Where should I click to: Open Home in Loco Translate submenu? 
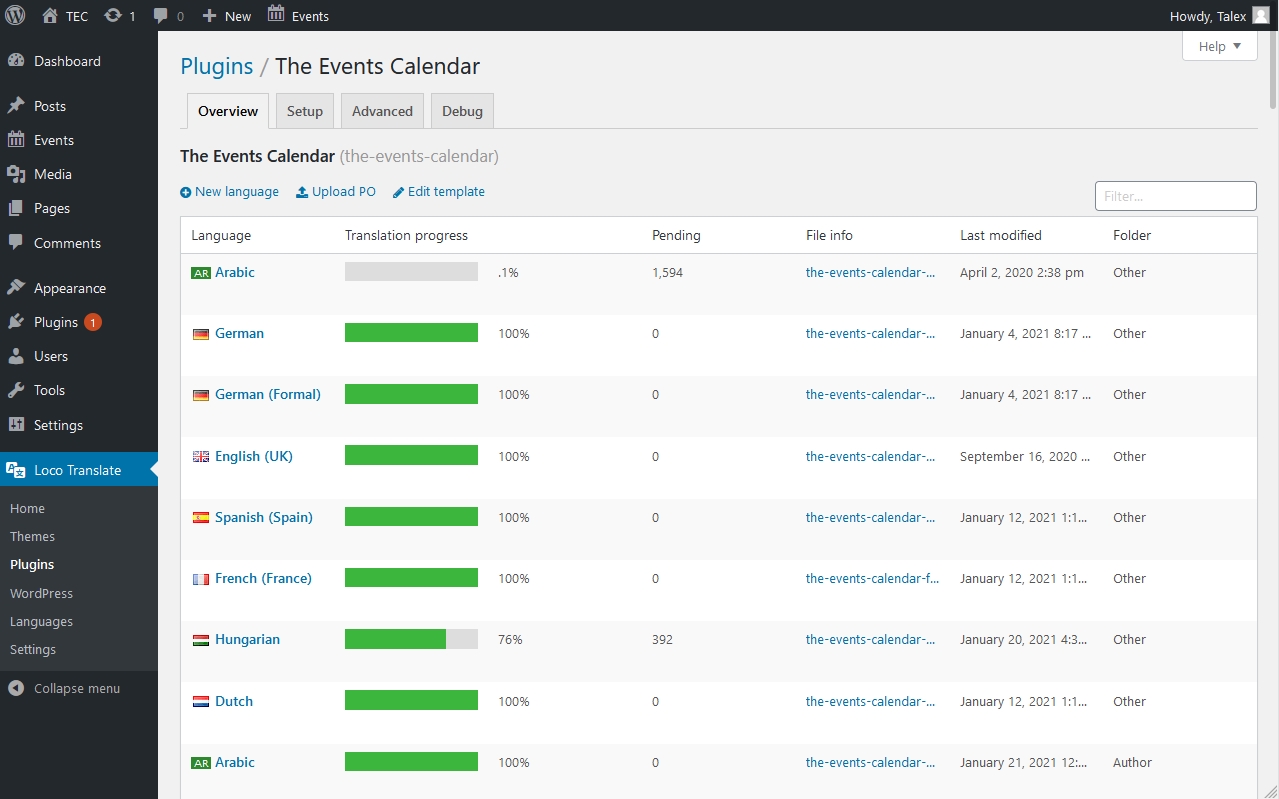27,509
